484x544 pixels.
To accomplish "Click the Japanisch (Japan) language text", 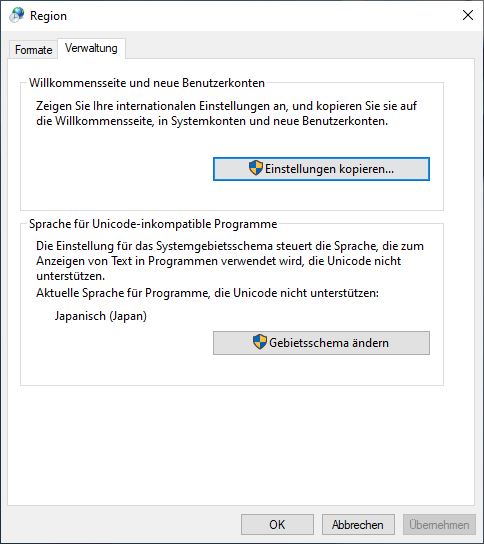I will (x=101, y=316).
